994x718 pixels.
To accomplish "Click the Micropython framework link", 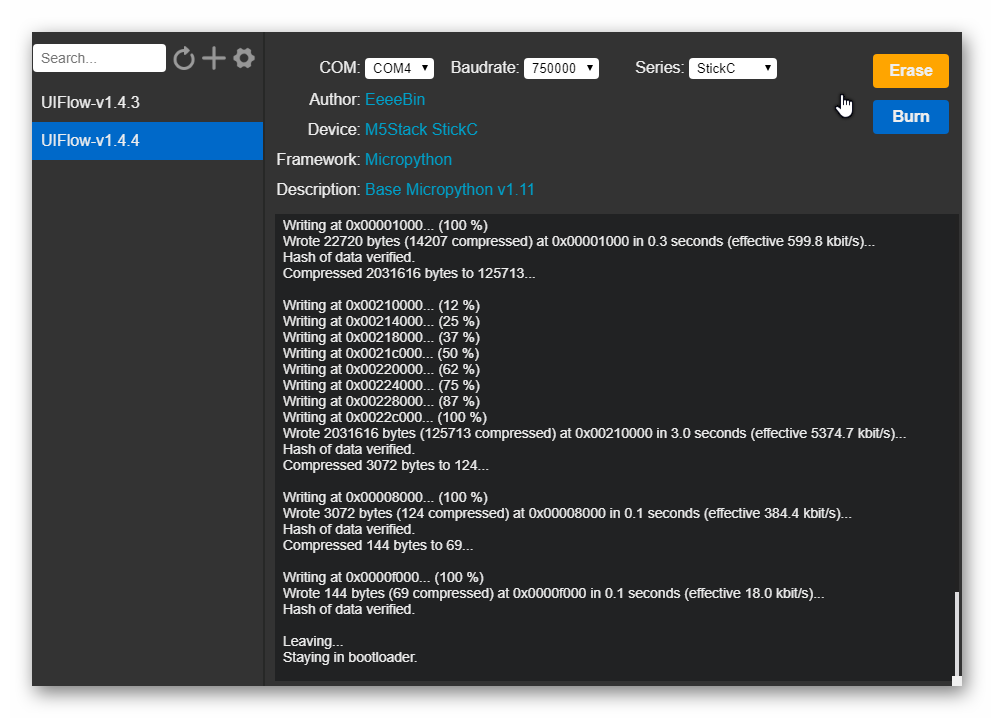I will [x=408, y=159].
